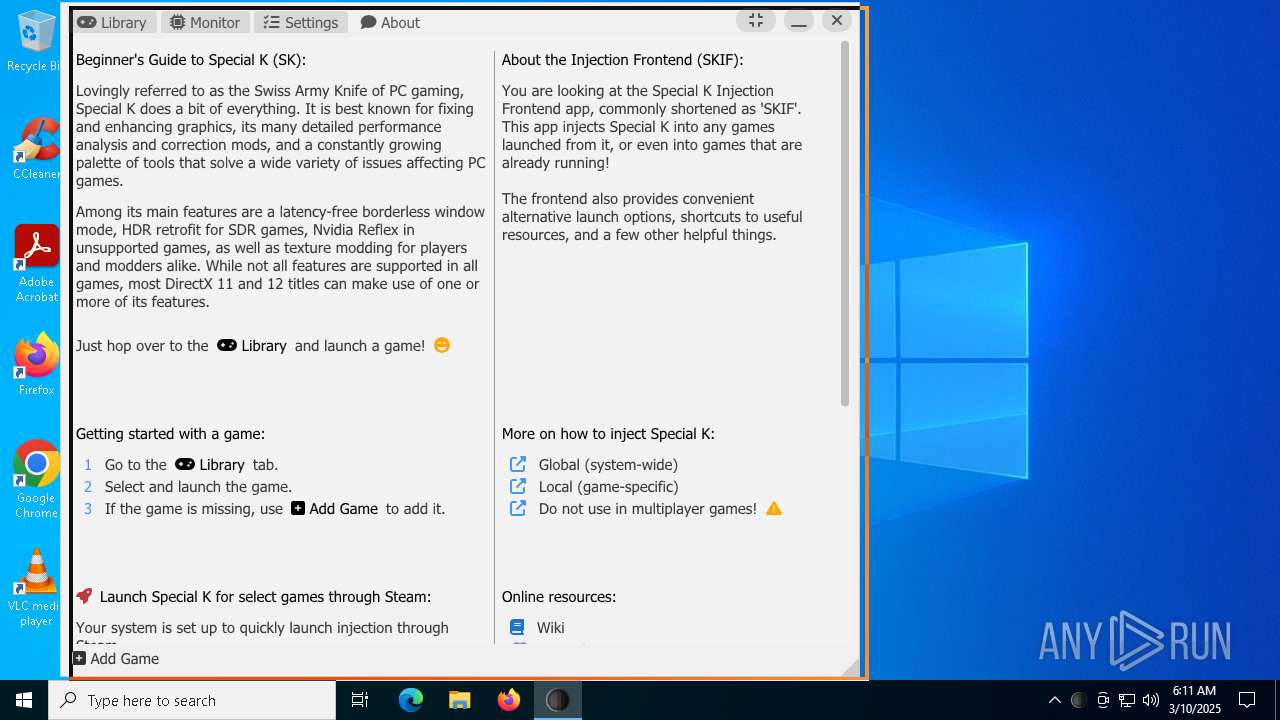Image resolution: width=1280 pixels, height=720 pixels.
Task: Open Microsoft Edge from the taskbar
Action: (x=411, y=700)
